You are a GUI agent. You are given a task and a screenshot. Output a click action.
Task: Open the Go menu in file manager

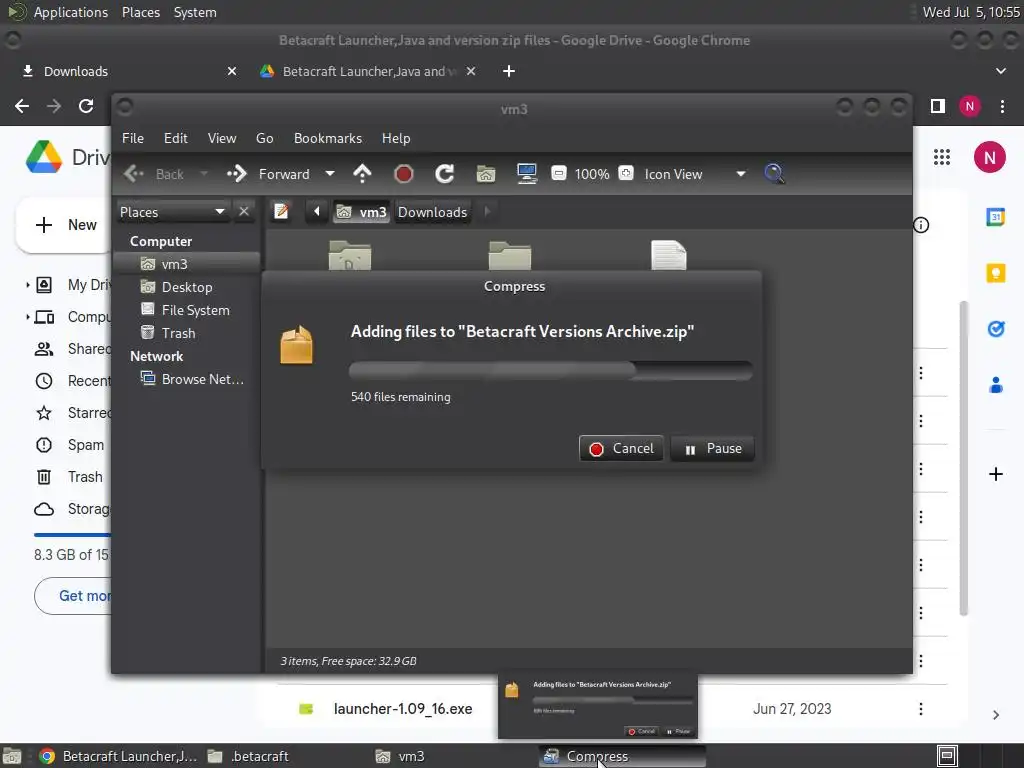264,138
